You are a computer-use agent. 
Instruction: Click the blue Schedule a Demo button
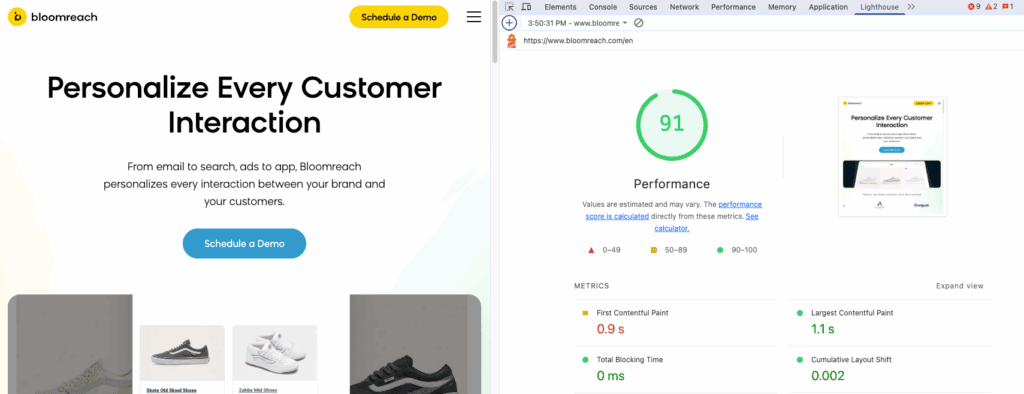coord(244,244)
